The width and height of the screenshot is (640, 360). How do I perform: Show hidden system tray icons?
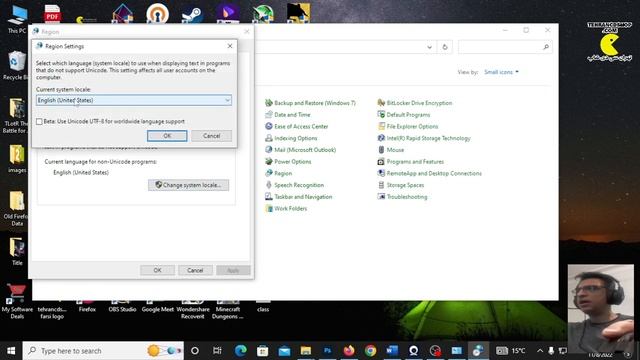click(540, 351)
